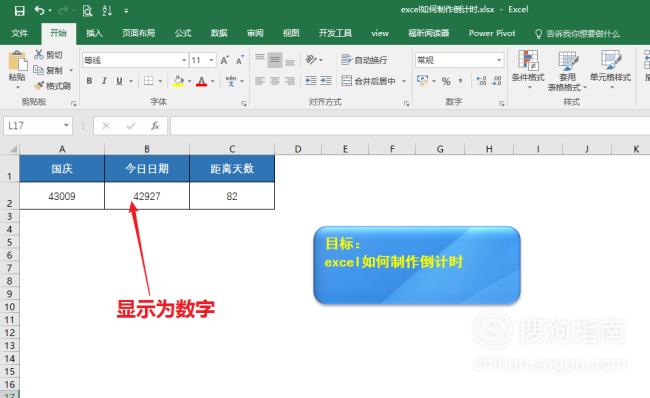Toggle 自动换行 (Wrap Text)

[x=364, y=60]
